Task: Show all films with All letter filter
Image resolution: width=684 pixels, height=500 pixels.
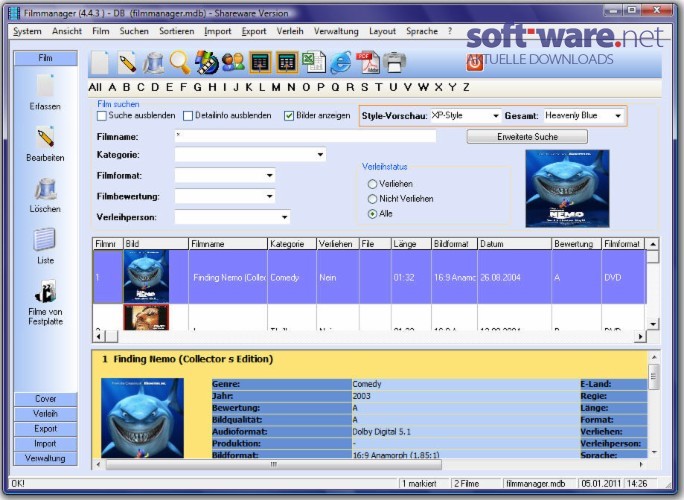Action: 95,87
